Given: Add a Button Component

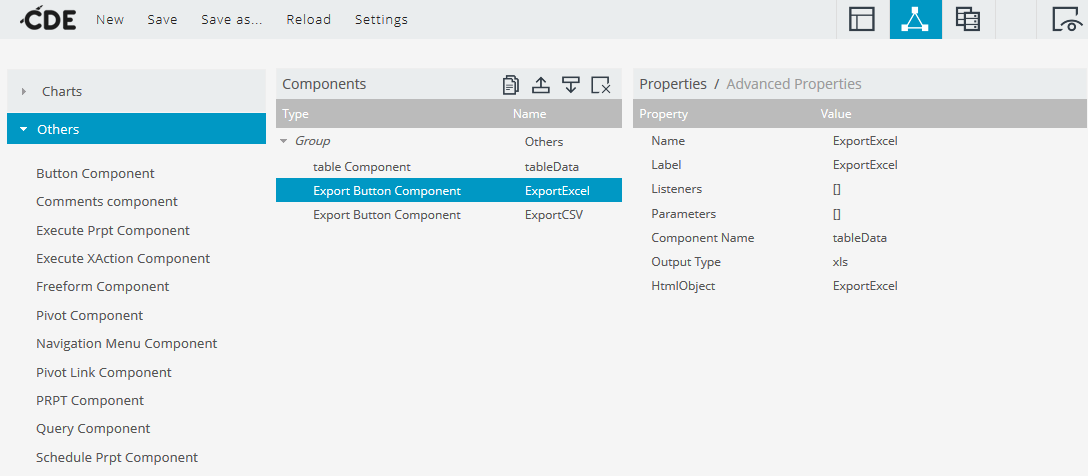Looking at the screenshot, I should pos(95,173).
